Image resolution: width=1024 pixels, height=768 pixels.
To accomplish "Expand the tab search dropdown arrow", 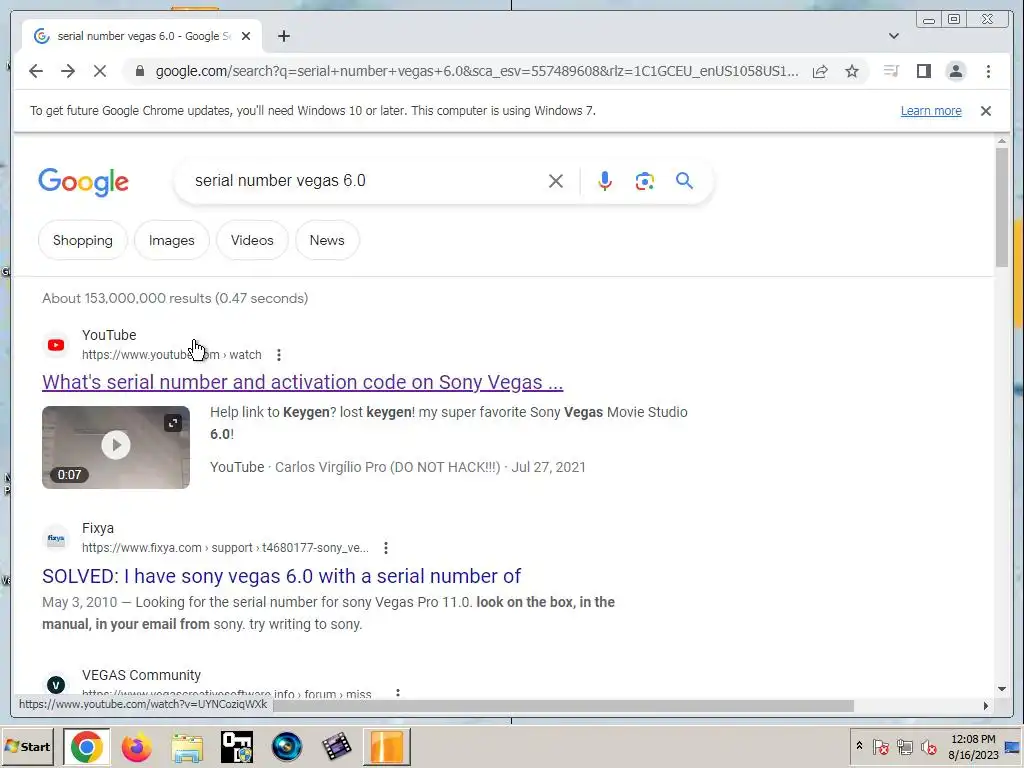I will pos(893,36).
